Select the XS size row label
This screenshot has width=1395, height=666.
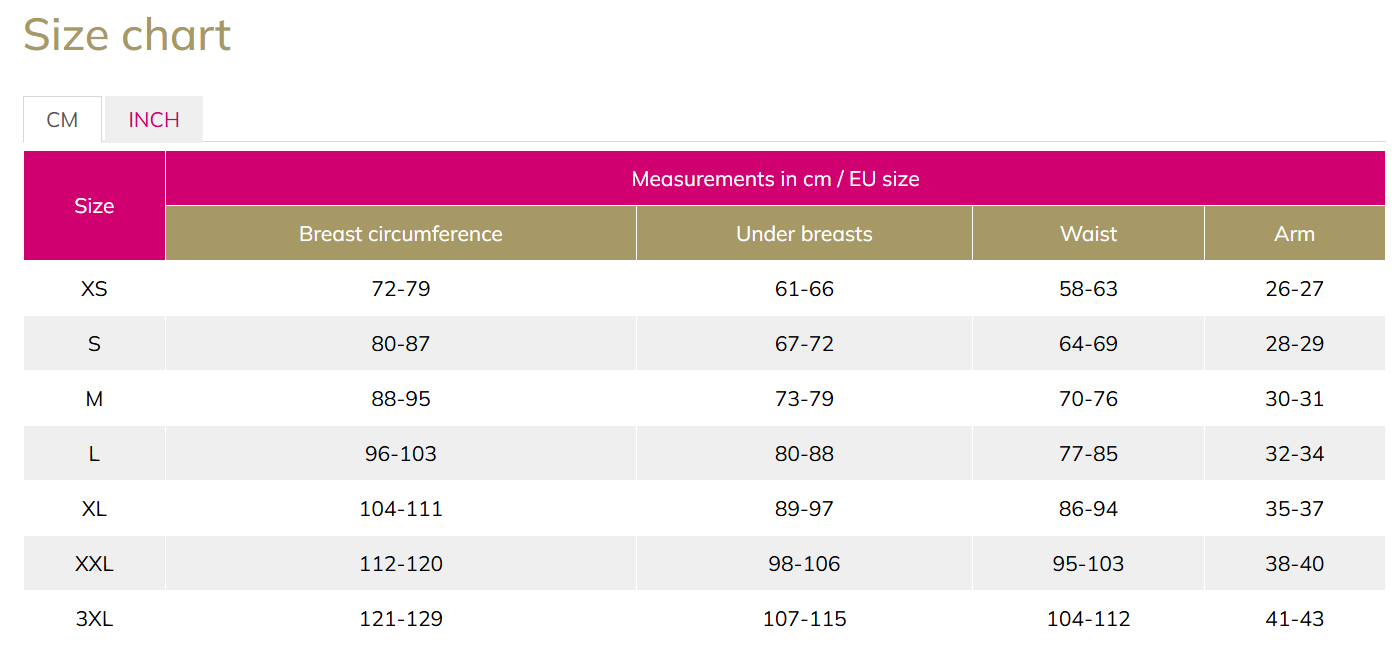pyautogui.click(x=94, y=289)
